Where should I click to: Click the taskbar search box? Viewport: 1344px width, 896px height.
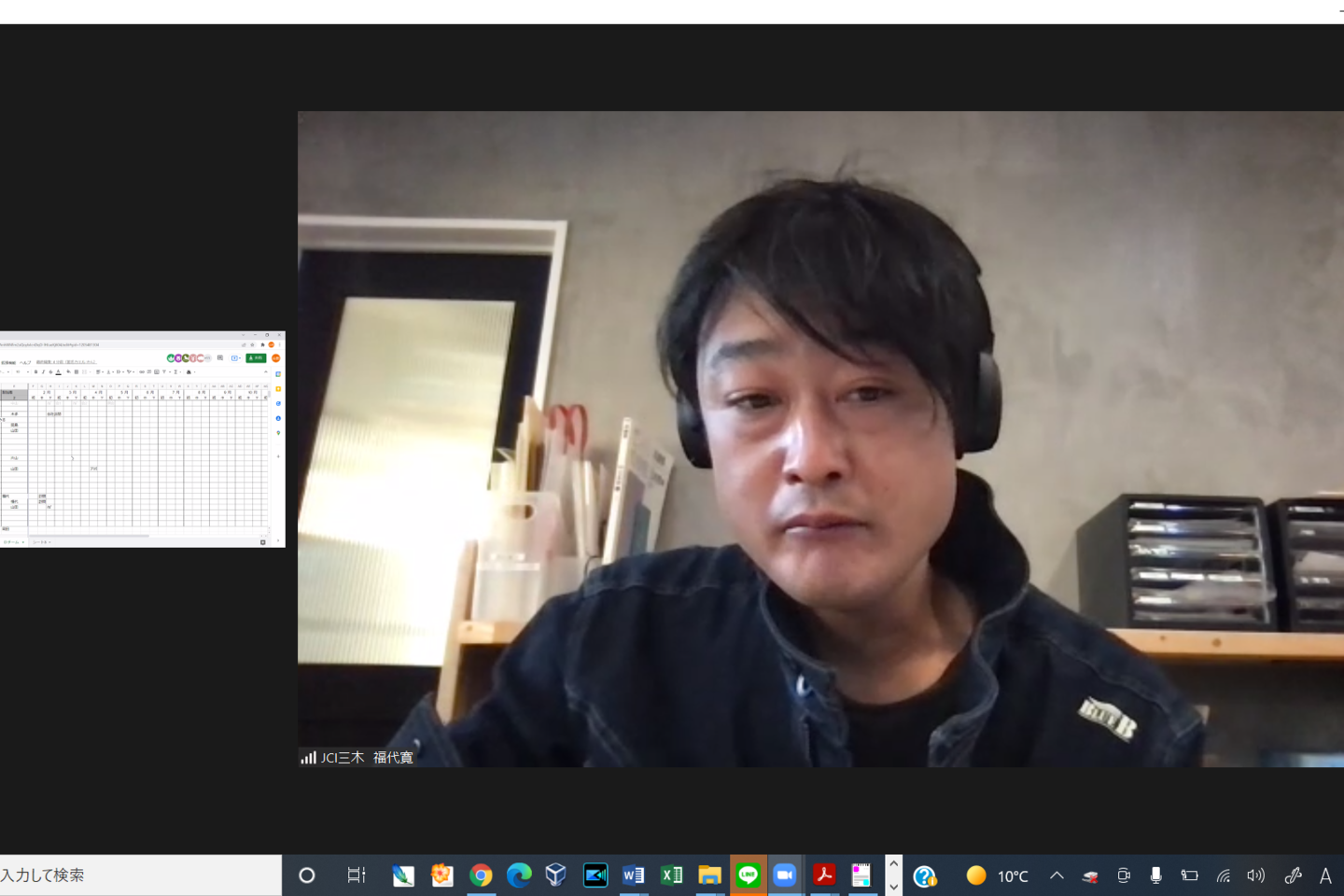coord(140,875)
